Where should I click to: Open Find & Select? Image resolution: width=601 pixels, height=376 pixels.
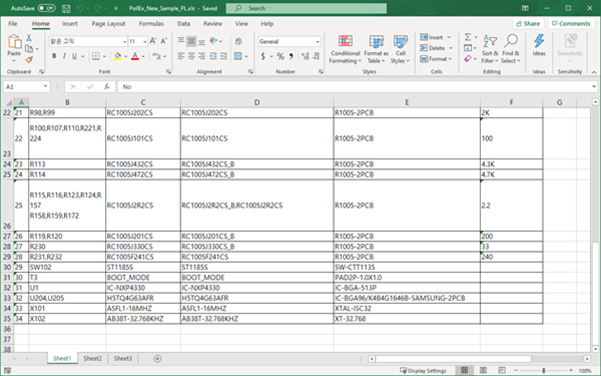tap(511, 49)
